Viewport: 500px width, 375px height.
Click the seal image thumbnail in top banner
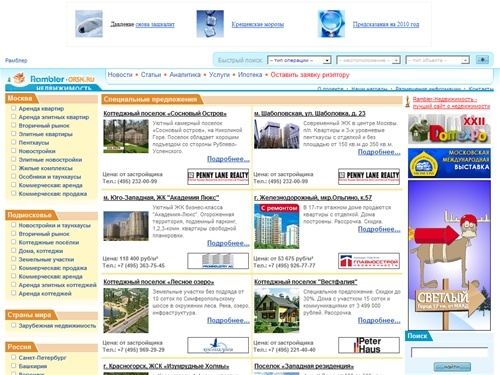(x=89, y=24)
